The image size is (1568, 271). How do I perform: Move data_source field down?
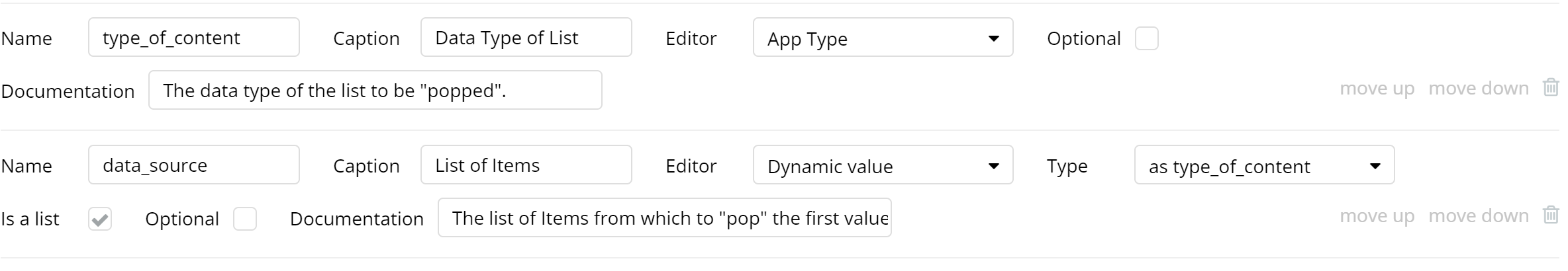coord(1478,216)
